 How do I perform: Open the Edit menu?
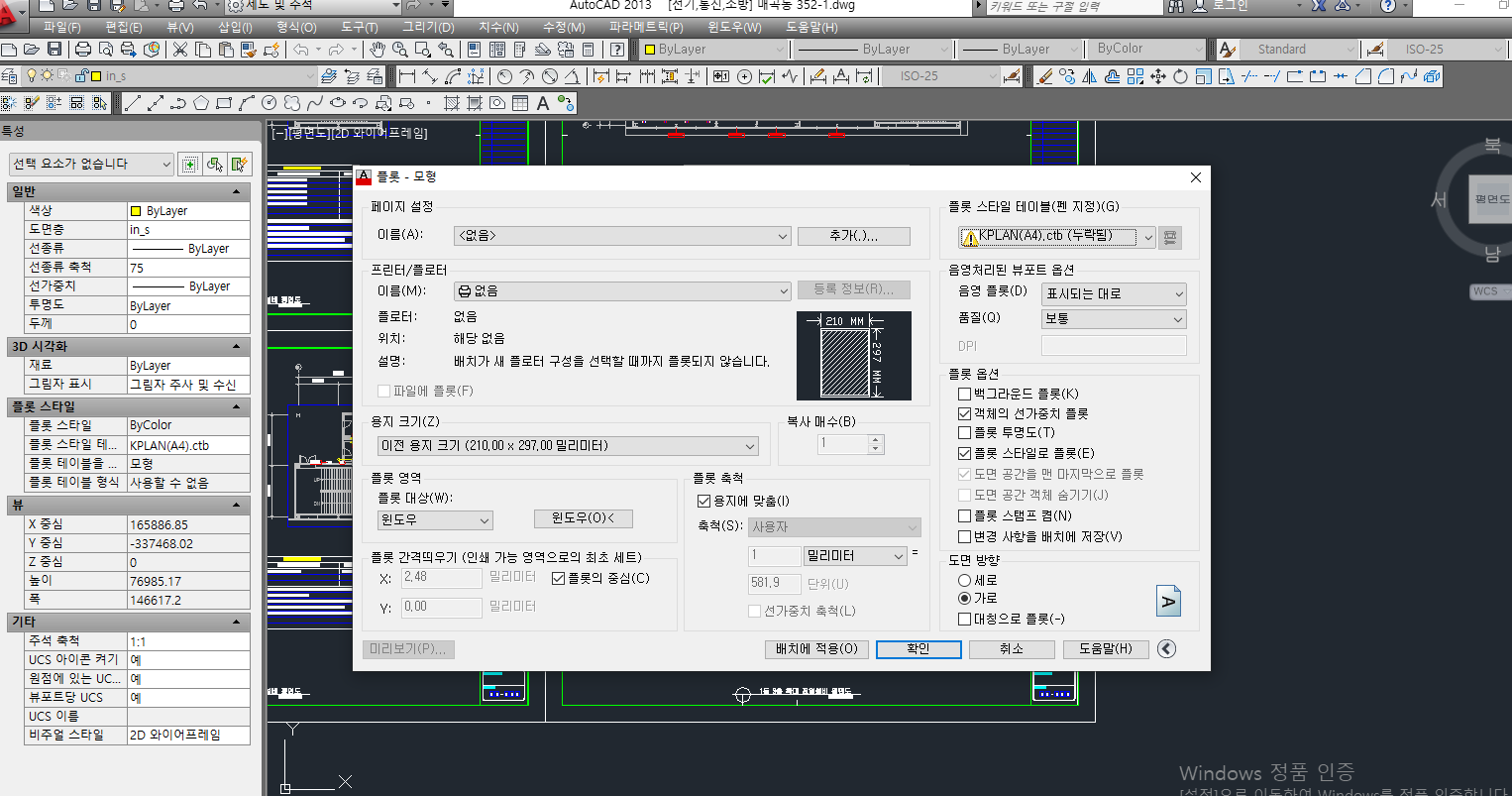point(123,27)
